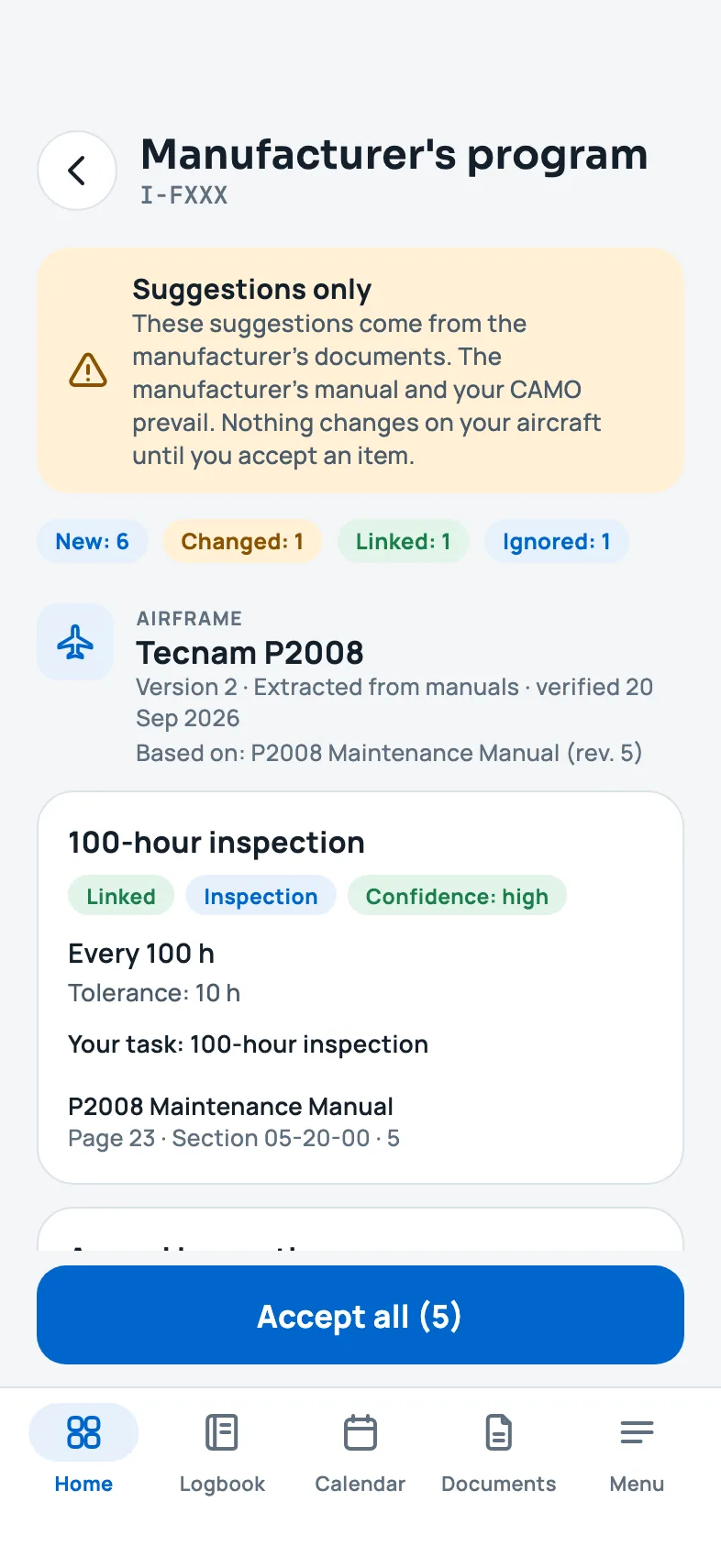Click the Every 100 h interval text
This screenshot has width=721, height=1568.
[x=141, y=954]
